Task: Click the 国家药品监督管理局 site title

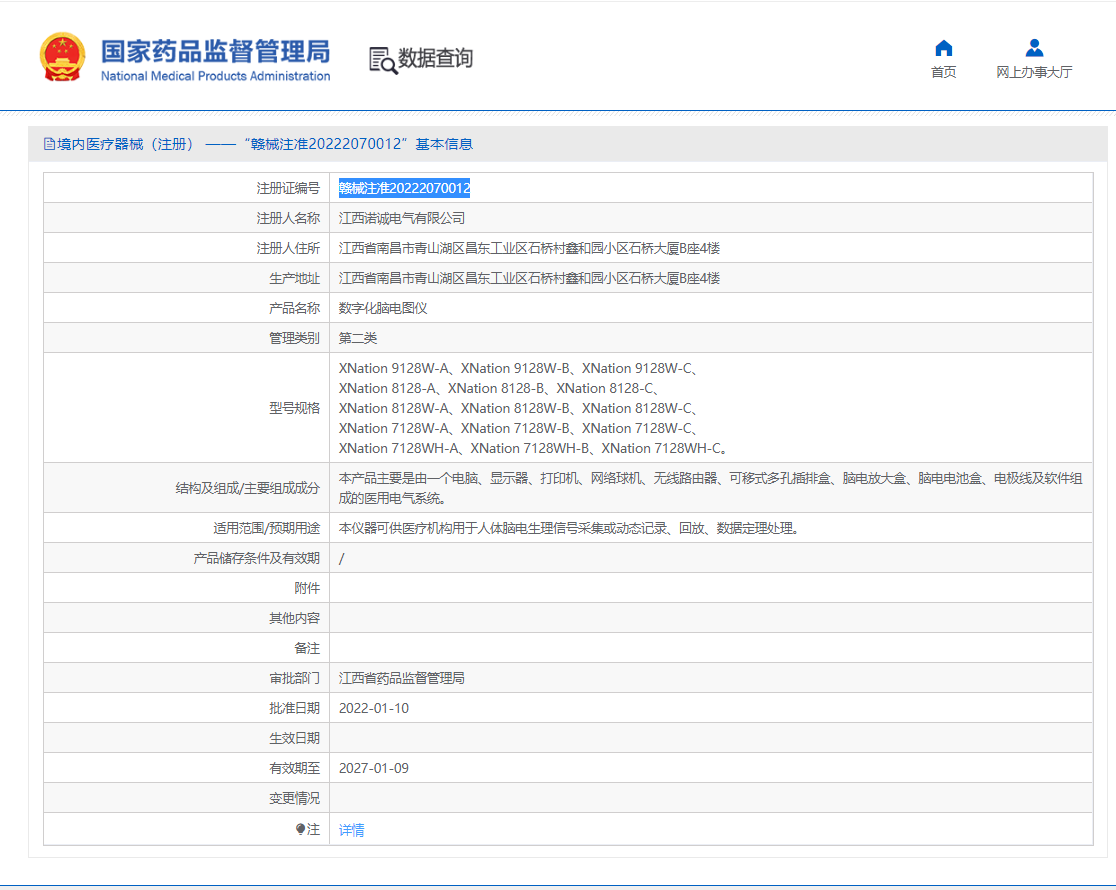Action: 215,50
